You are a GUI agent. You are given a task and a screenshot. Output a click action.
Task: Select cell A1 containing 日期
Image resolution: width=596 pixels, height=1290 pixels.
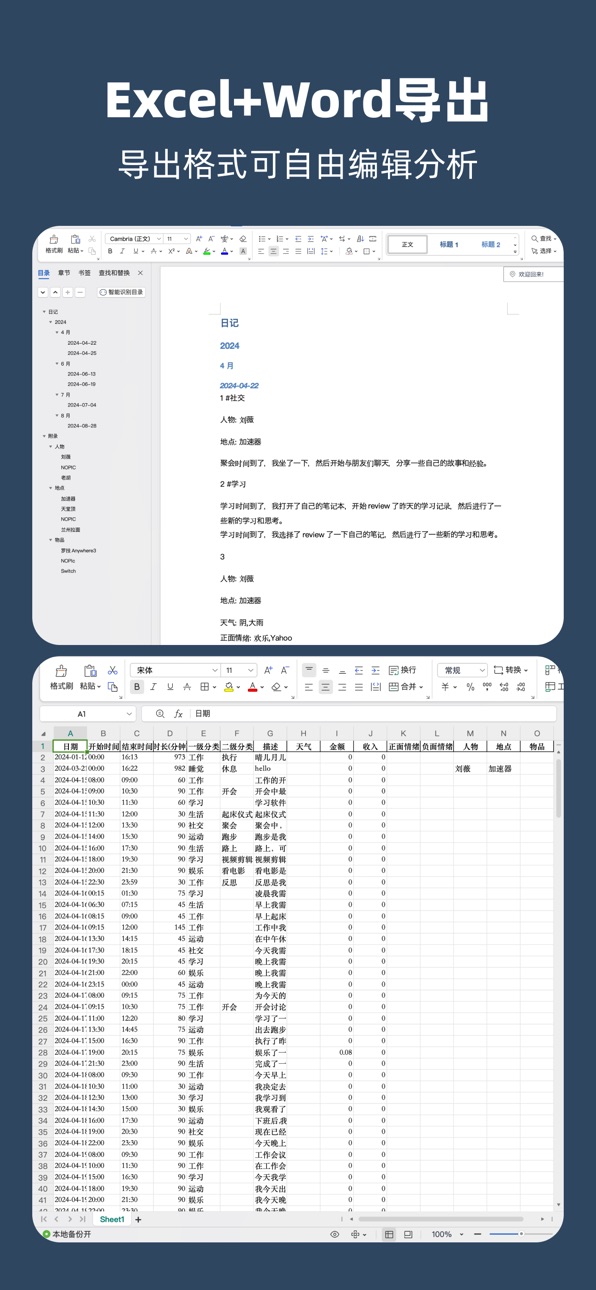point(70,746)
